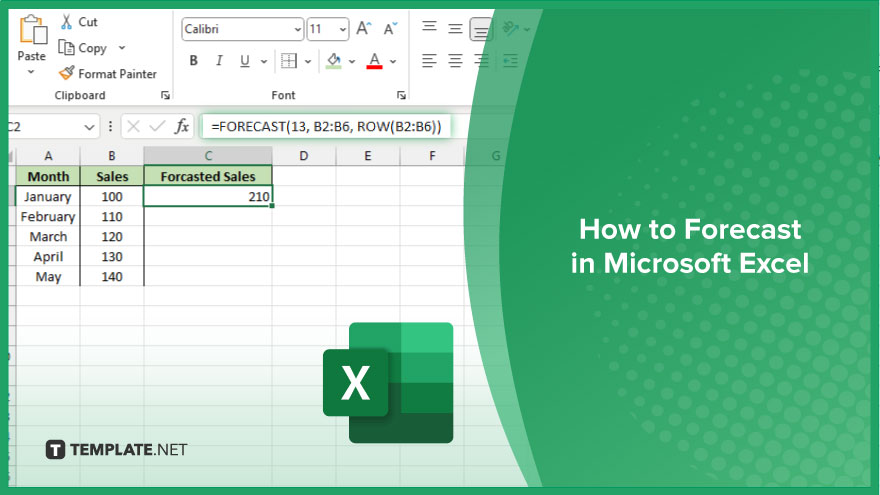Select column F header

432,156
